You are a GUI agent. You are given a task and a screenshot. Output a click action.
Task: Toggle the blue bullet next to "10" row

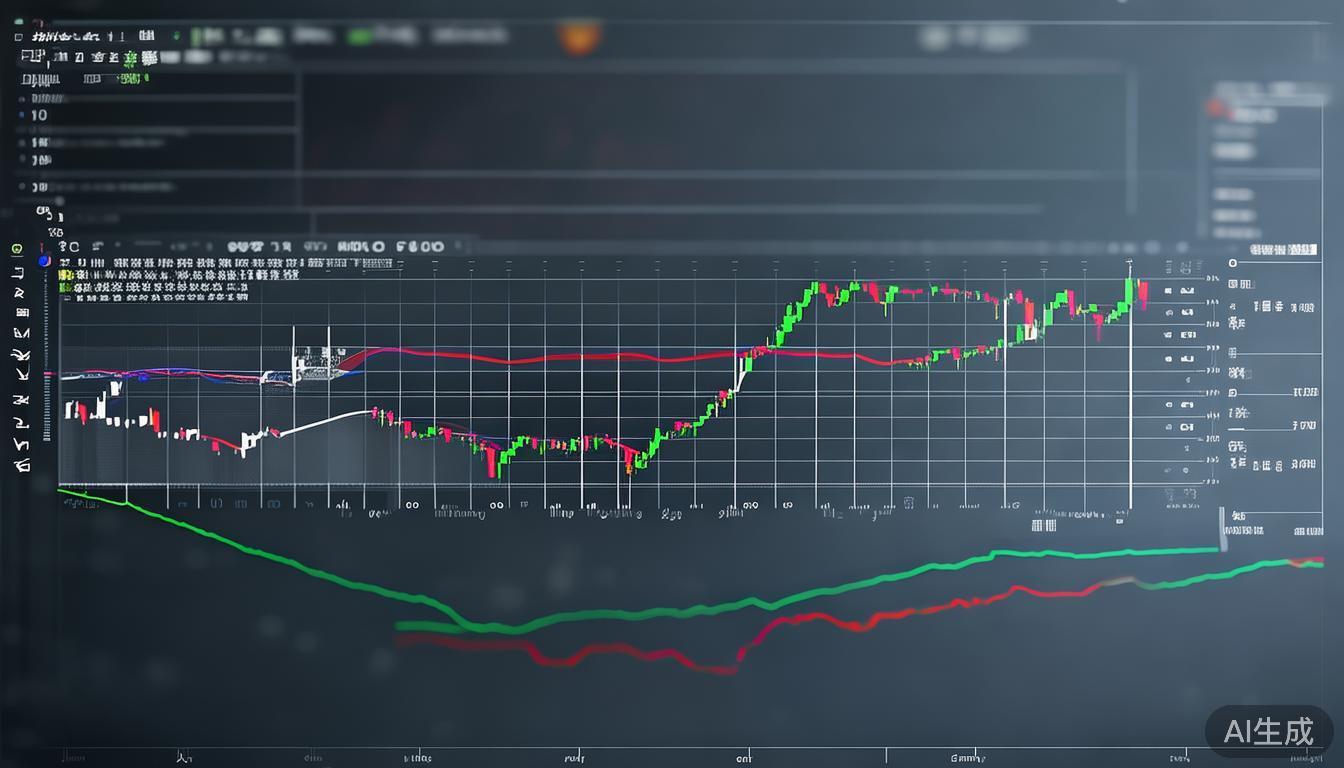point(21,116)
